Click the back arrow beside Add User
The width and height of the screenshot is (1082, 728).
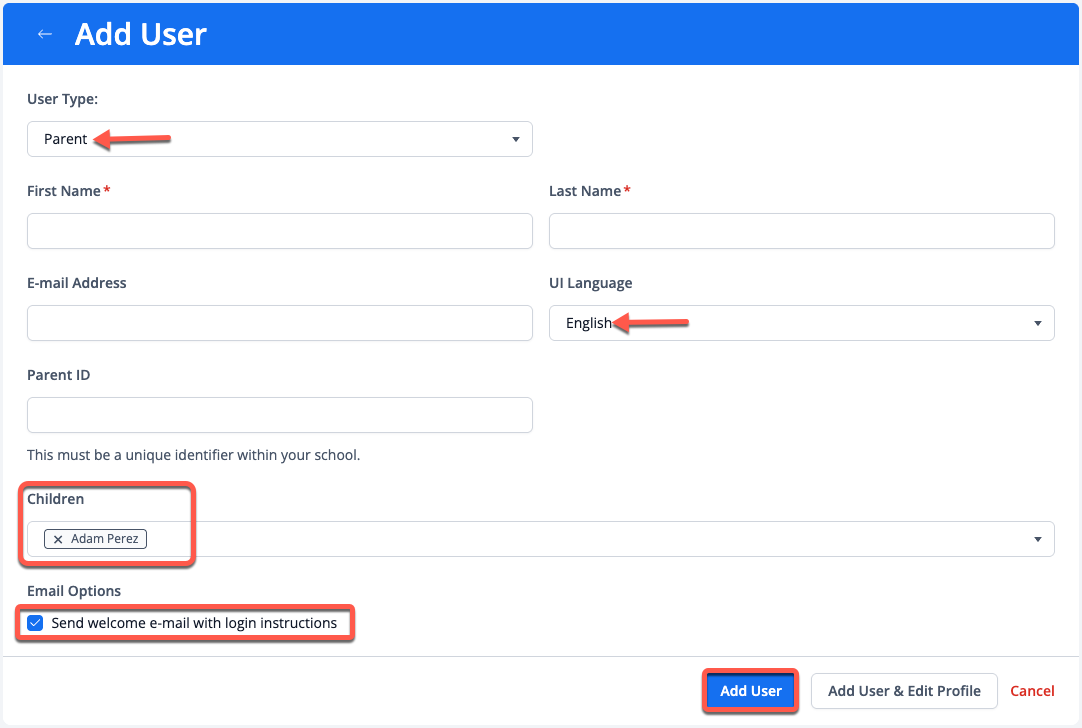click(44, 34)
